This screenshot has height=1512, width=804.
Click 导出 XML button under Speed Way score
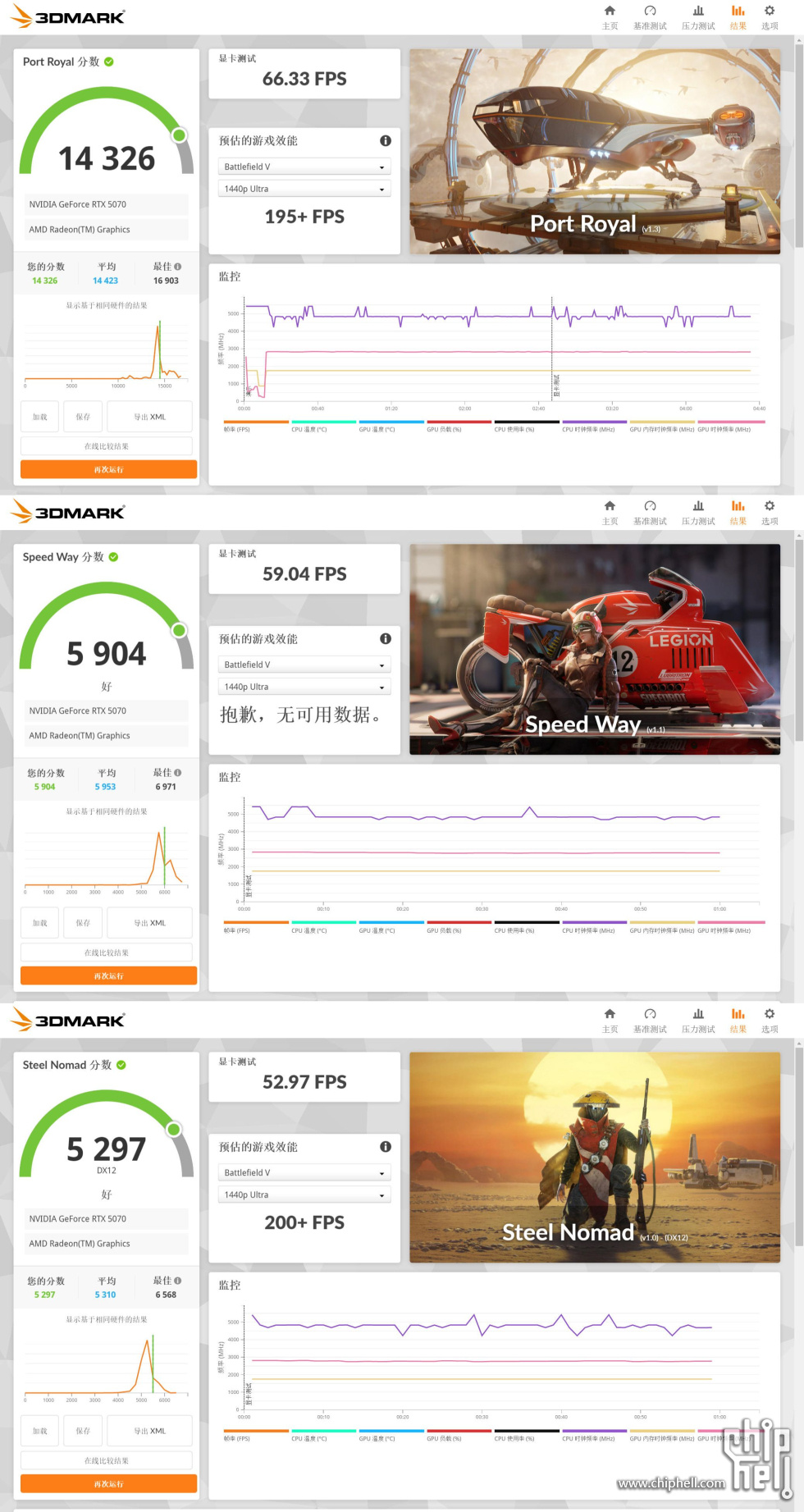(x=150, y=923)
